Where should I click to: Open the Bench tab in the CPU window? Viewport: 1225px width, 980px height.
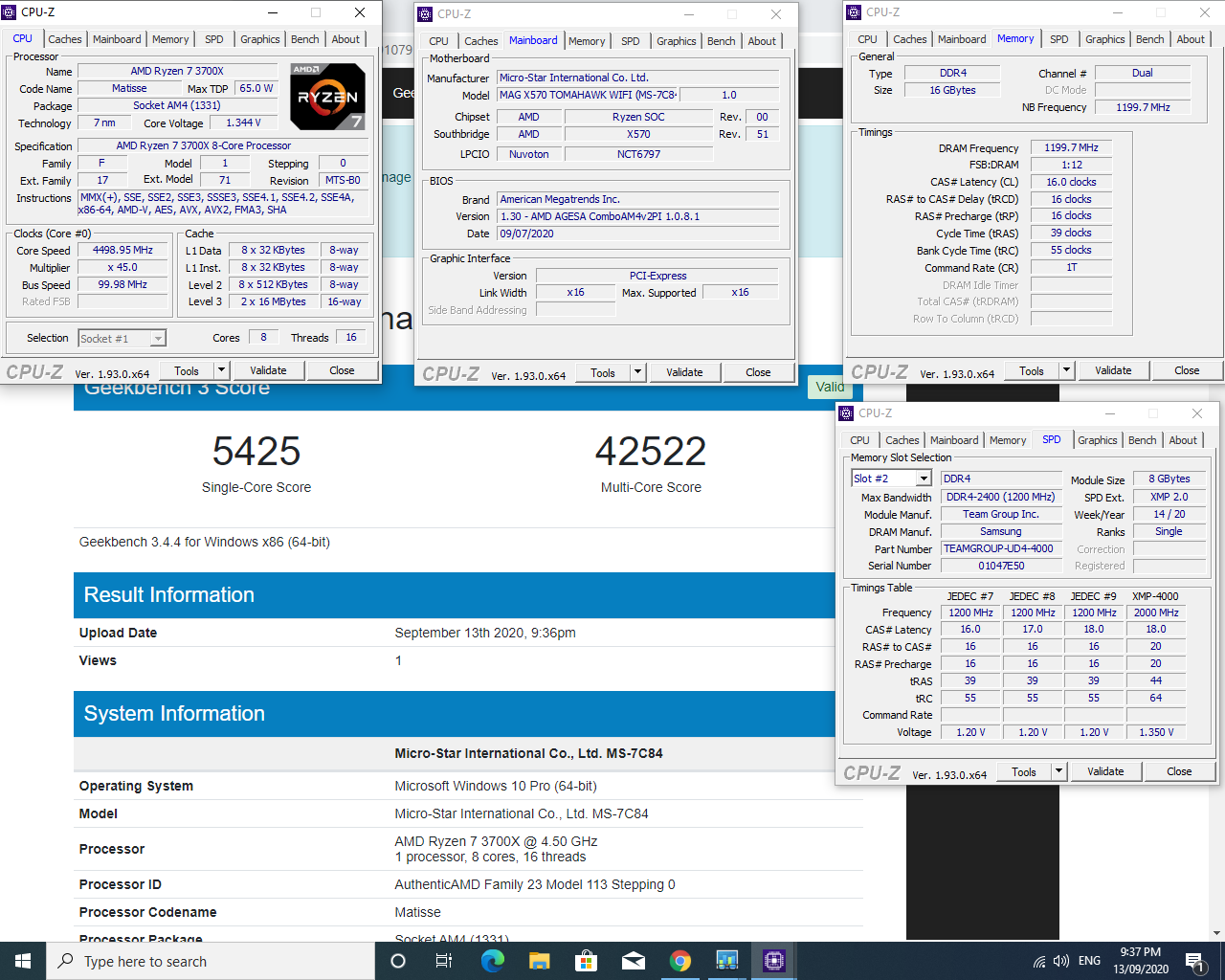coord(305,39)
